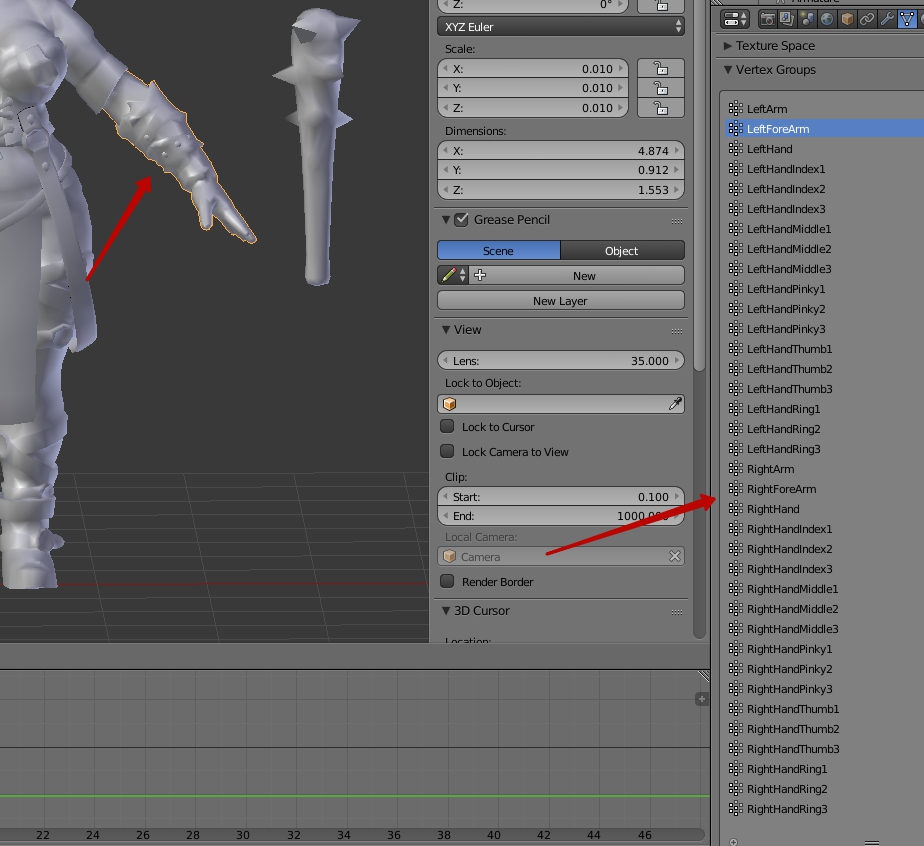The height and width of the screenshot is (846, 924).
Task: Enable Lock Camera to View checkbox
Action: [x=447, y=451]
